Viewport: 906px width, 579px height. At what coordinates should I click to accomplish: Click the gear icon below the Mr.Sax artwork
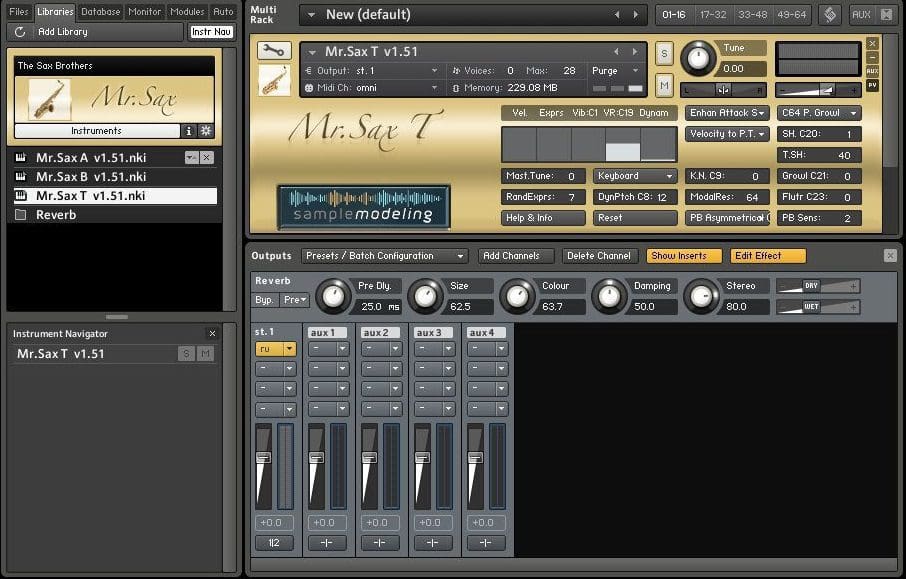click(x=207, y=129)
